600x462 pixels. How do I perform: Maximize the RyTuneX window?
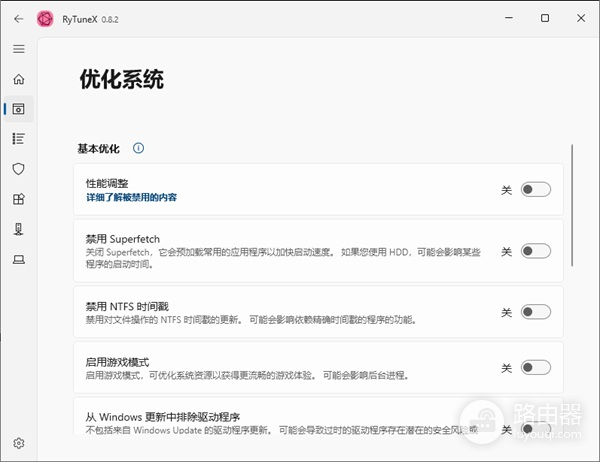click(545, 18)
